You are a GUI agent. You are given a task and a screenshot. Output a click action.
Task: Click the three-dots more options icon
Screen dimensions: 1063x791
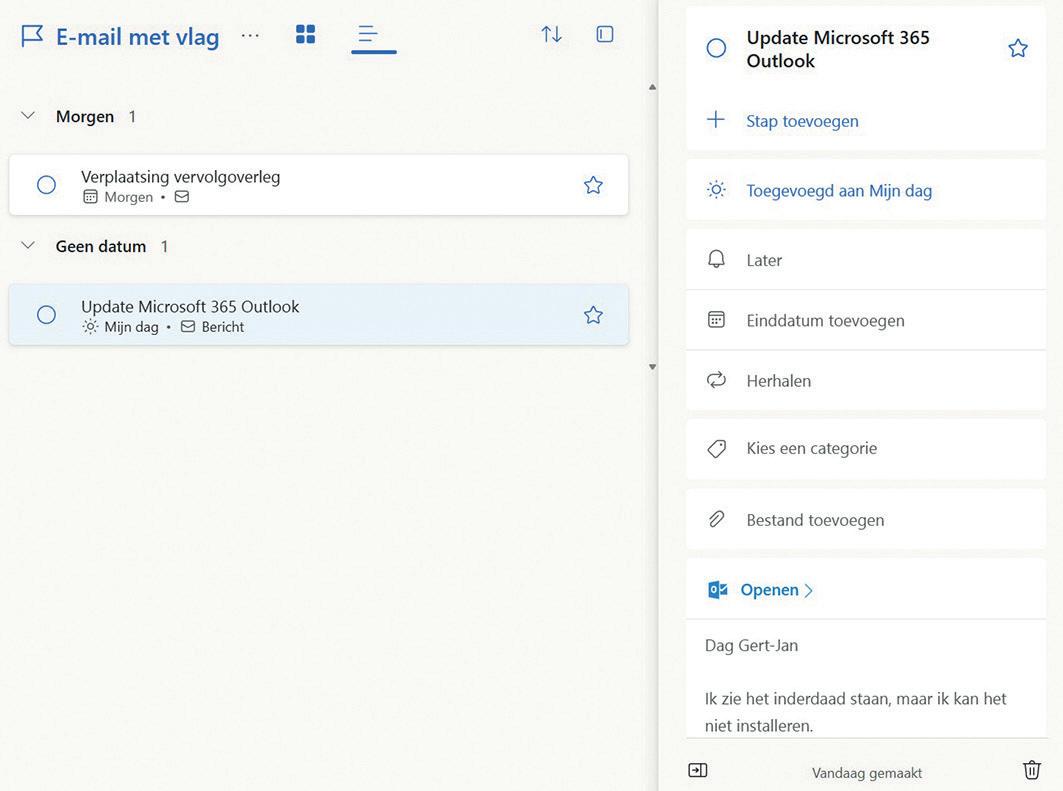[250, 36]
